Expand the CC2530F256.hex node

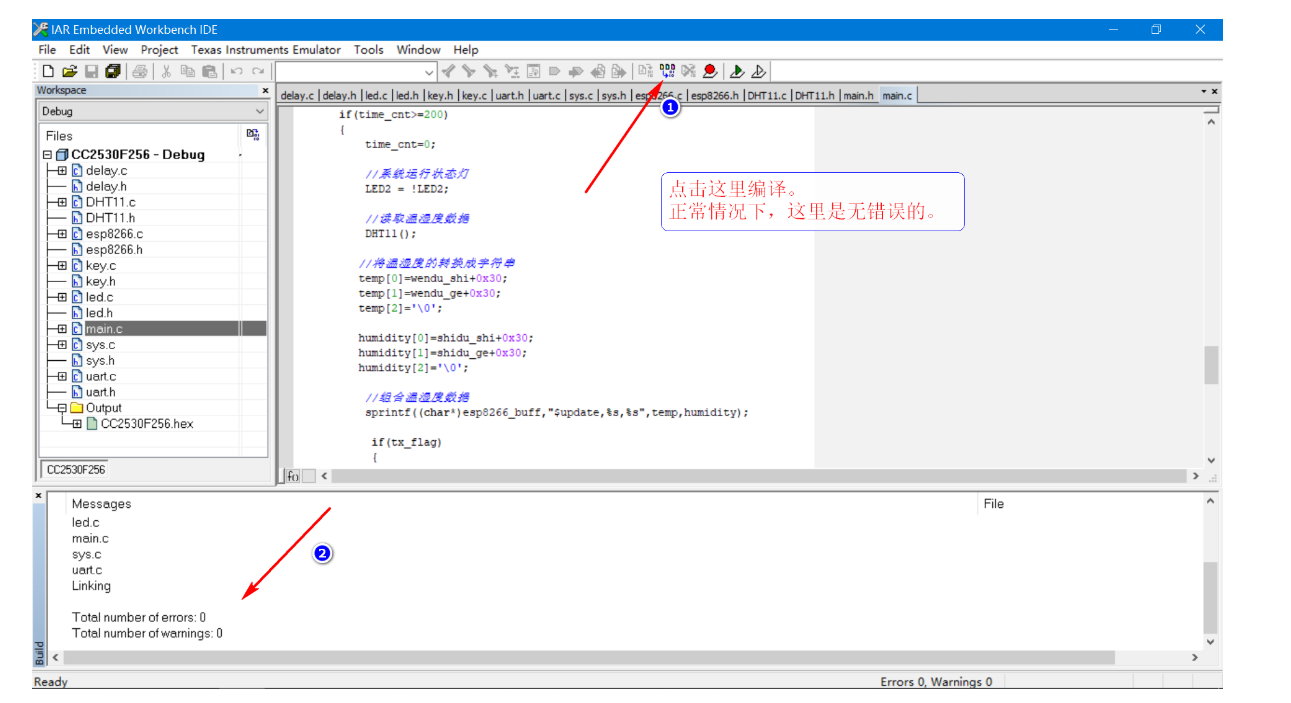[77, 424]
